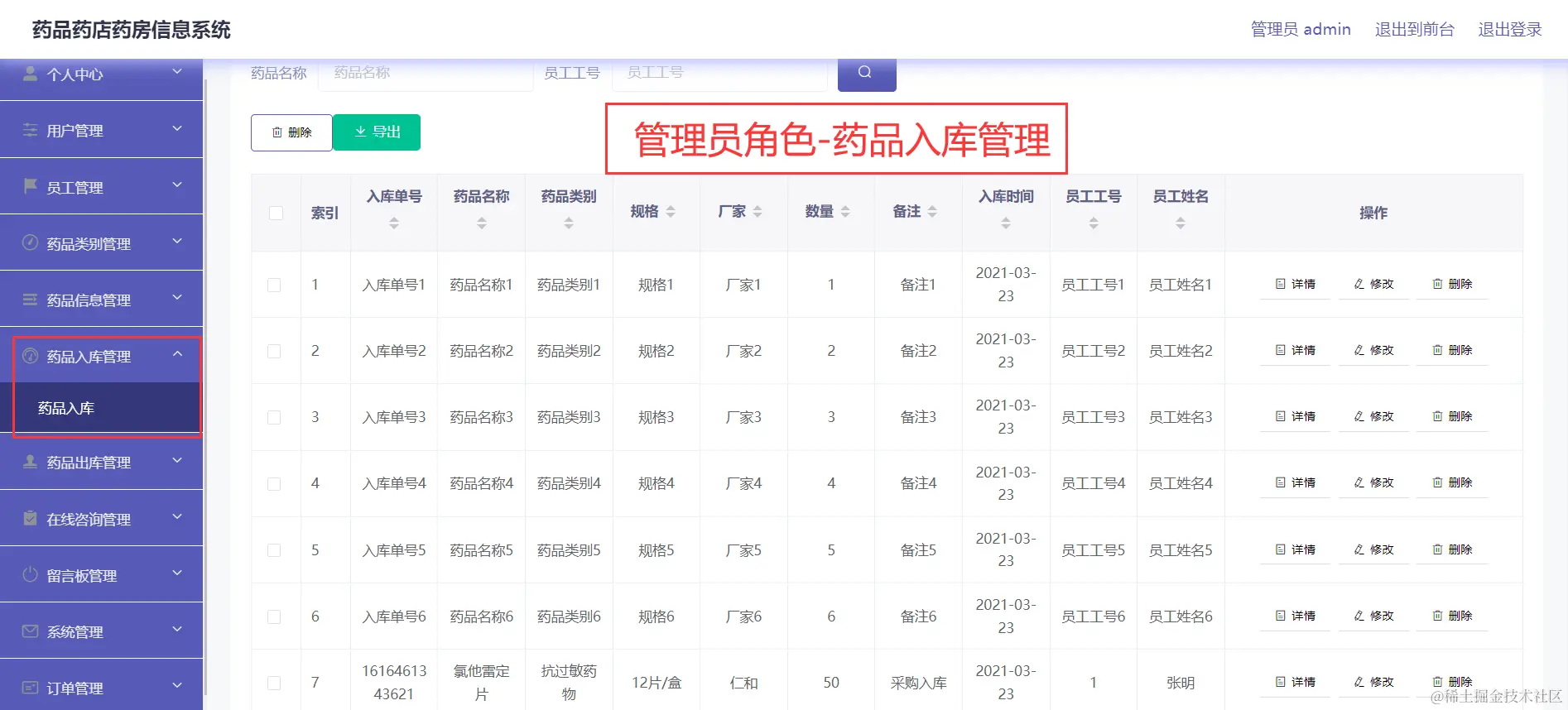
Task: Click the 药品类别管理 sidebar icon
Action: [31, 242]
